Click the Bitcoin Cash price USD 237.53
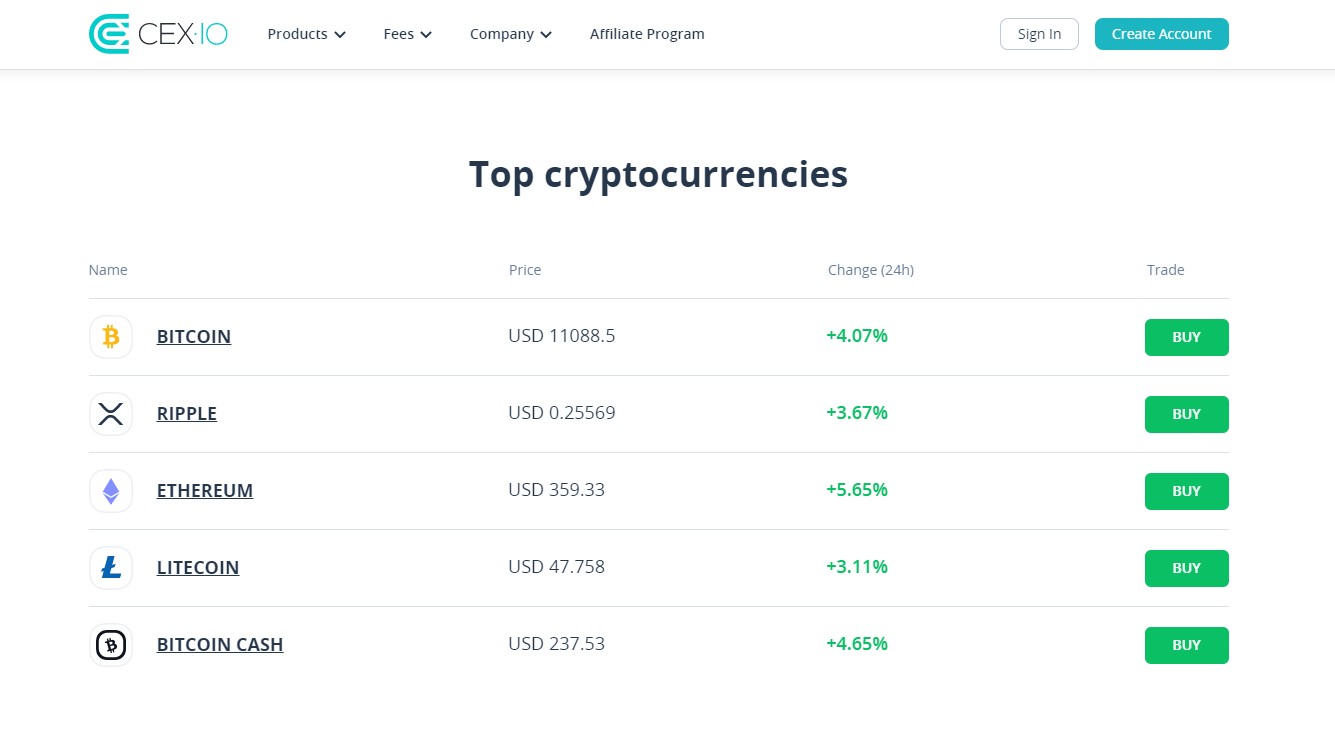Viewport: 1335px width, 753px height. pyautogui.click(x=557, y=644)
